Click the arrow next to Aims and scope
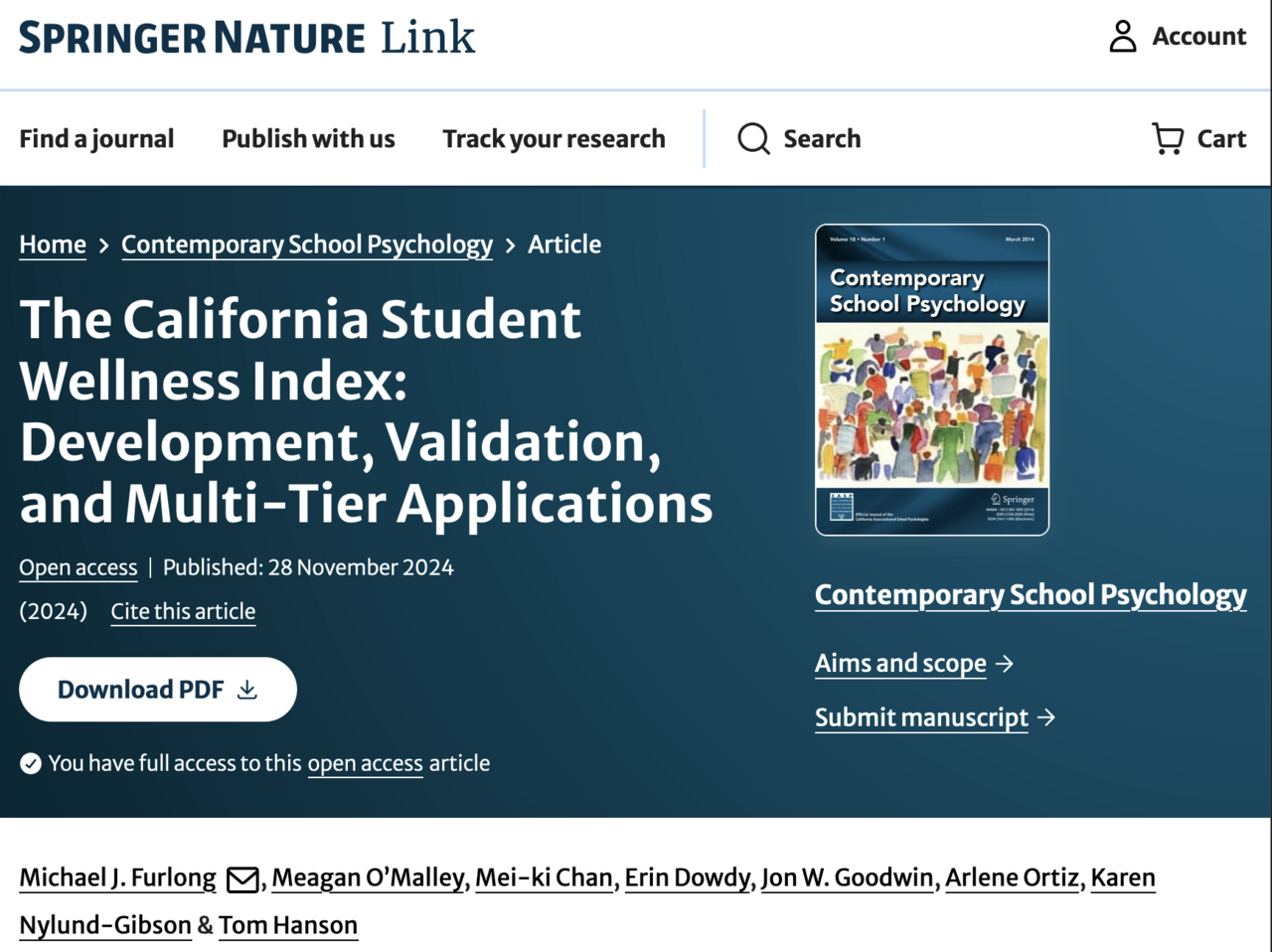Screen dimensions: 1272x952 click(x=1007, y=664)
